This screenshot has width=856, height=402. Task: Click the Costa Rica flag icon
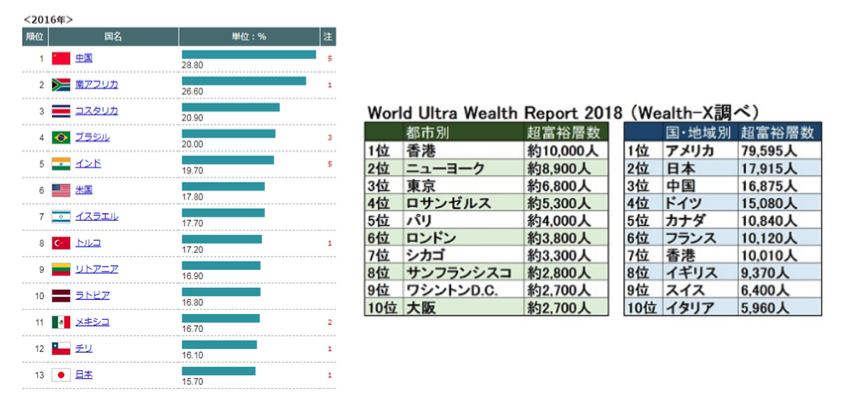click(61, 111)
